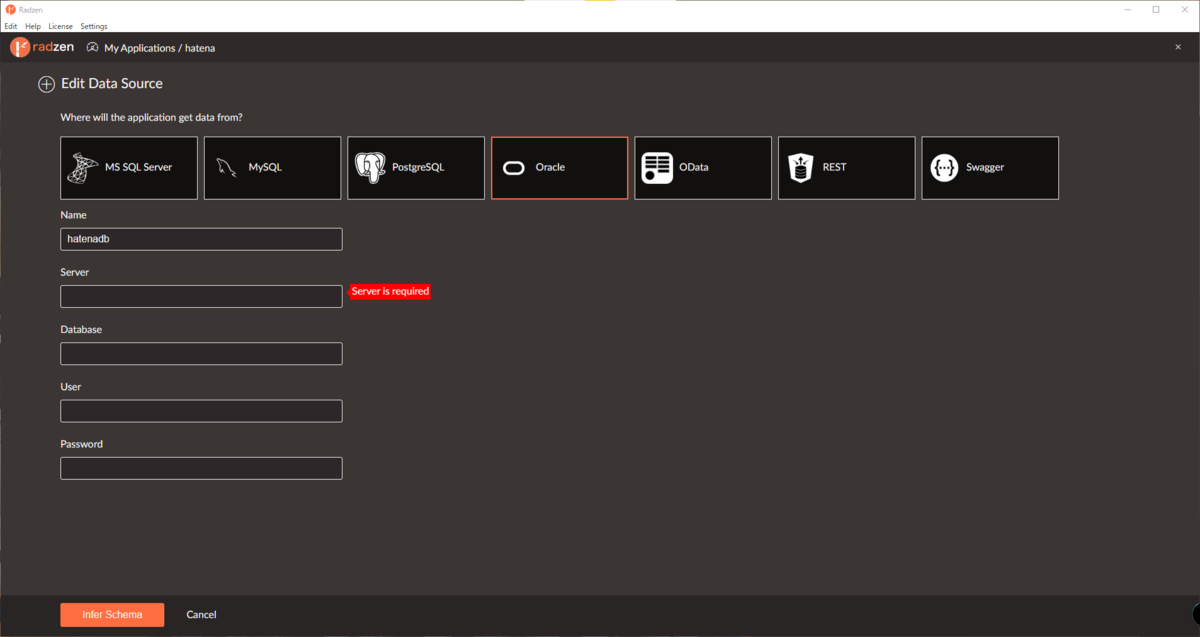Minimize the Radzen window

[1129, 9]
